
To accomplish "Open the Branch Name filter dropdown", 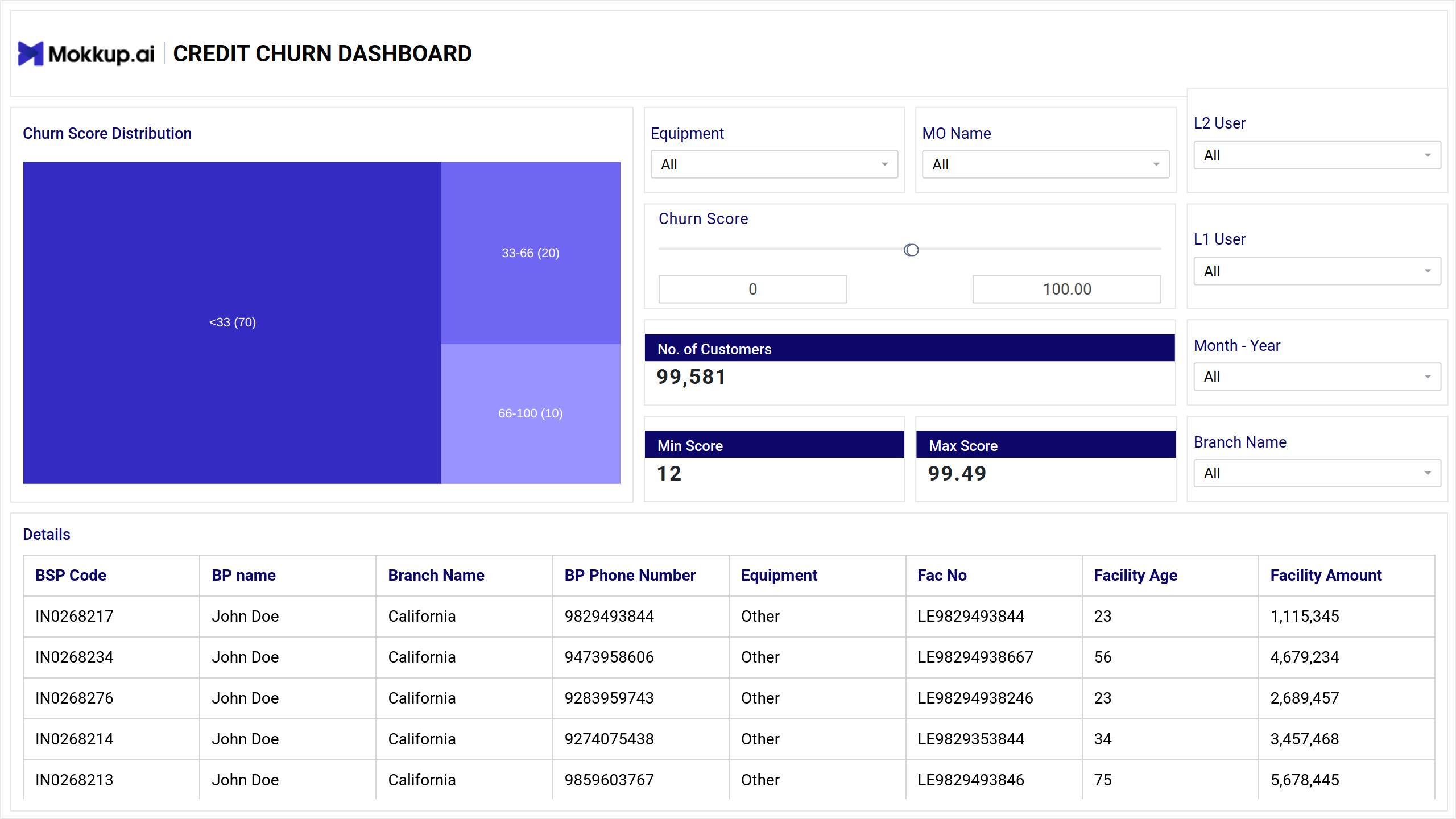I will pyautogui.click(x=1317, y=473).
